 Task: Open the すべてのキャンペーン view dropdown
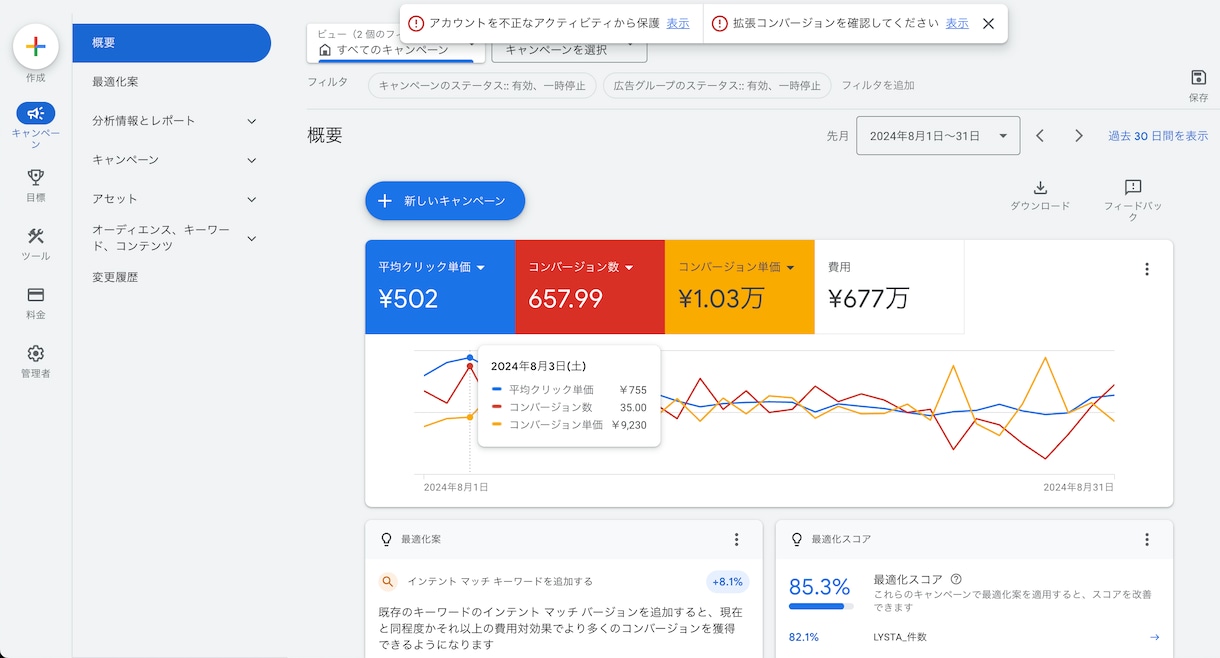click(396, 46)
